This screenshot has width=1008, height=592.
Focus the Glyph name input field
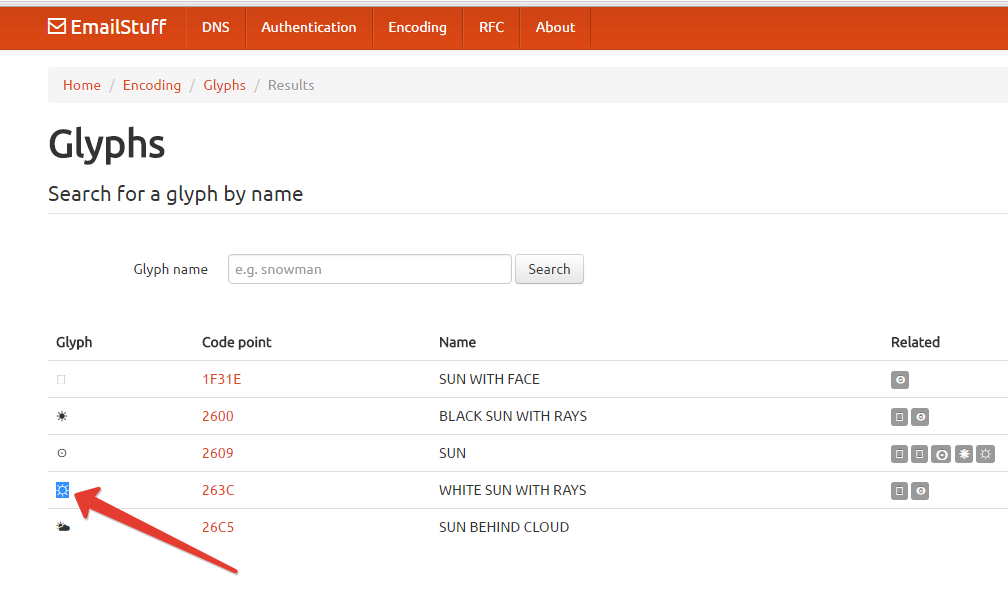(x=370, y=269)
